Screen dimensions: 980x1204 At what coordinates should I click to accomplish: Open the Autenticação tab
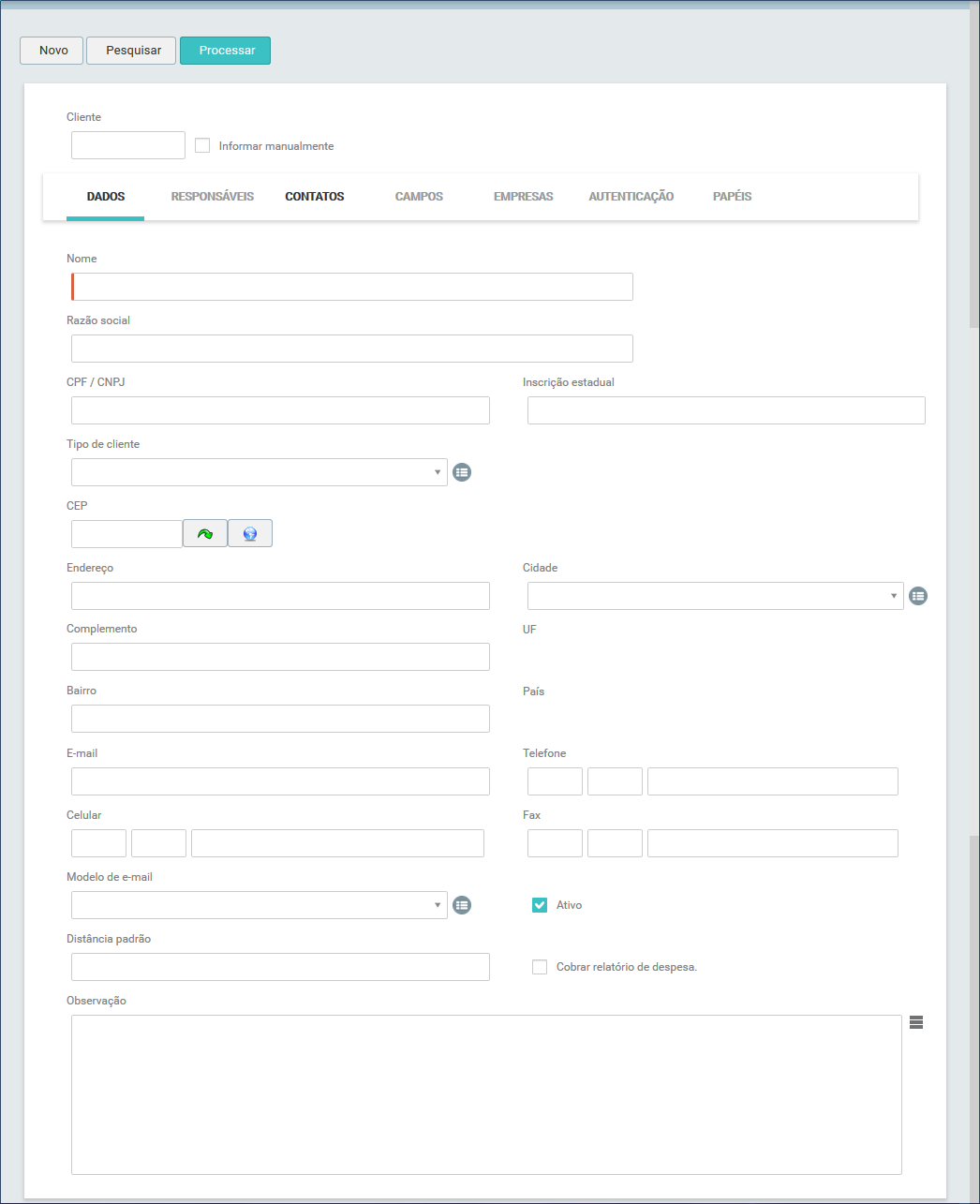click(631, 197)
